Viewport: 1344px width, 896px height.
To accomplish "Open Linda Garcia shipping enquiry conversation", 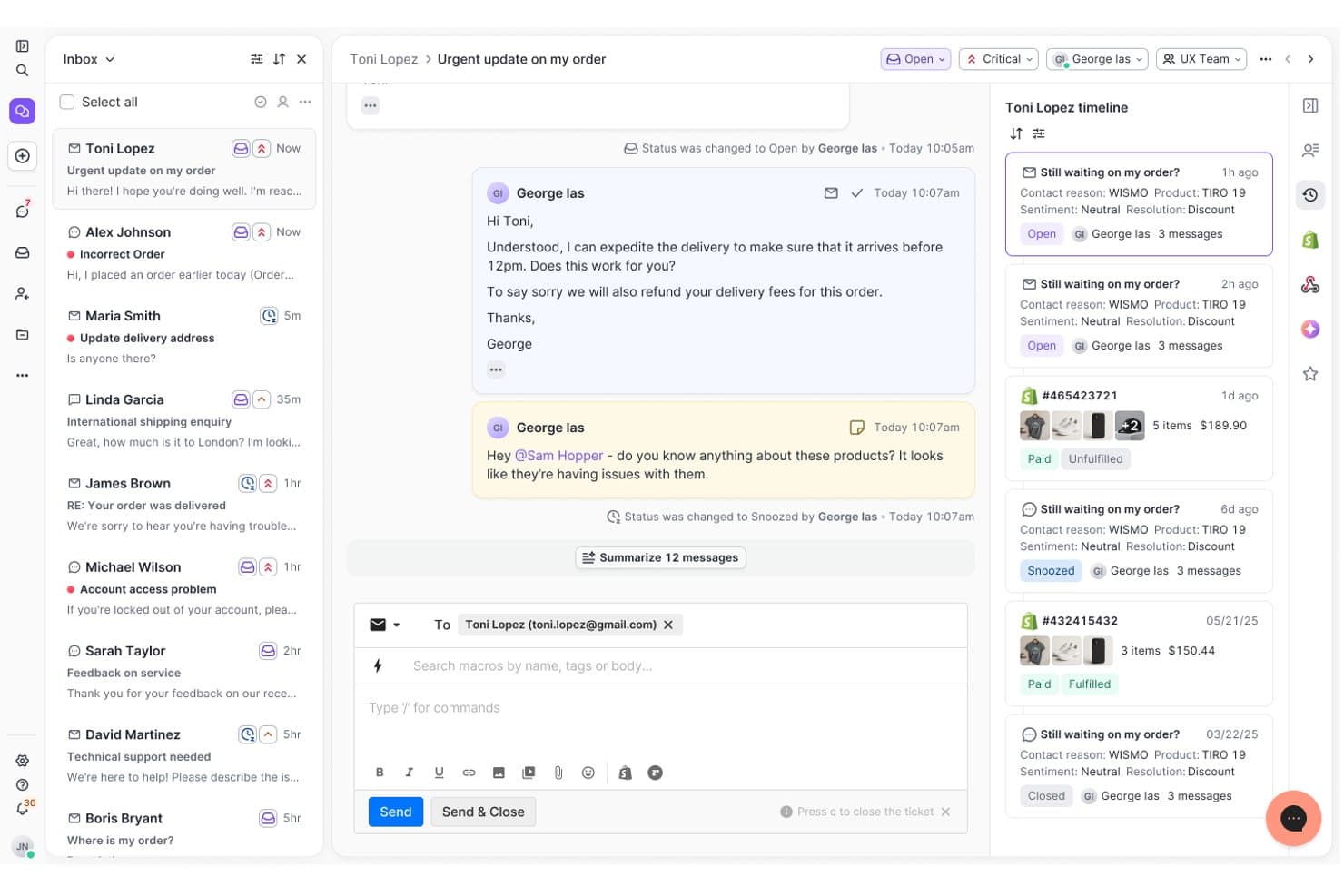I will pyautogui.click(x=184, y=420).
